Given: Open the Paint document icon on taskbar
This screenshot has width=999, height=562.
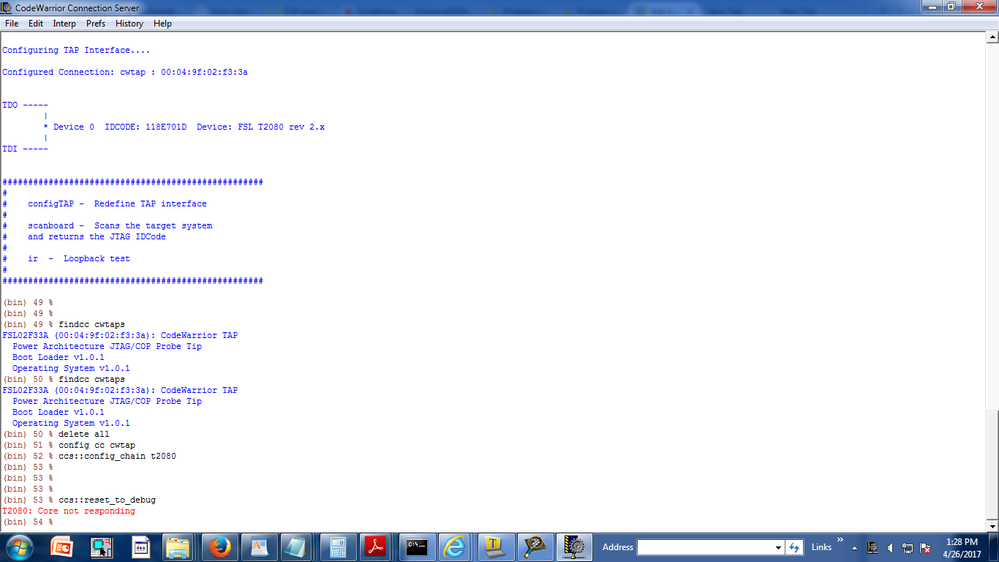Looking at the screenshot, I should click(140, 547).
